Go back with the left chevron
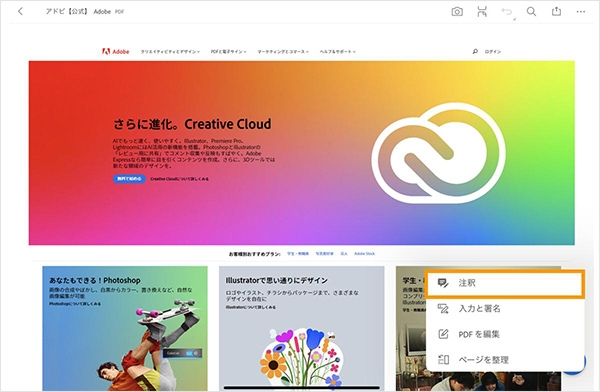600x392 pixels. tap(20, 11)
